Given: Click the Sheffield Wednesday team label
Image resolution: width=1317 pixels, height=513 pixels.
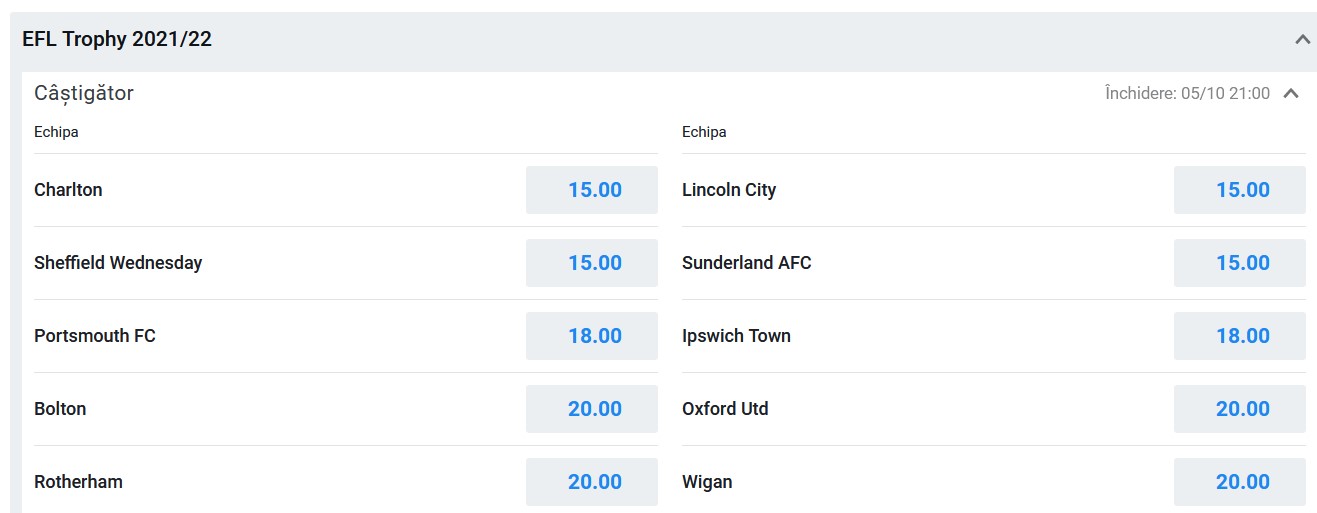Looking at the screenshot, I should pyautogui.click(x=118, y=263).
